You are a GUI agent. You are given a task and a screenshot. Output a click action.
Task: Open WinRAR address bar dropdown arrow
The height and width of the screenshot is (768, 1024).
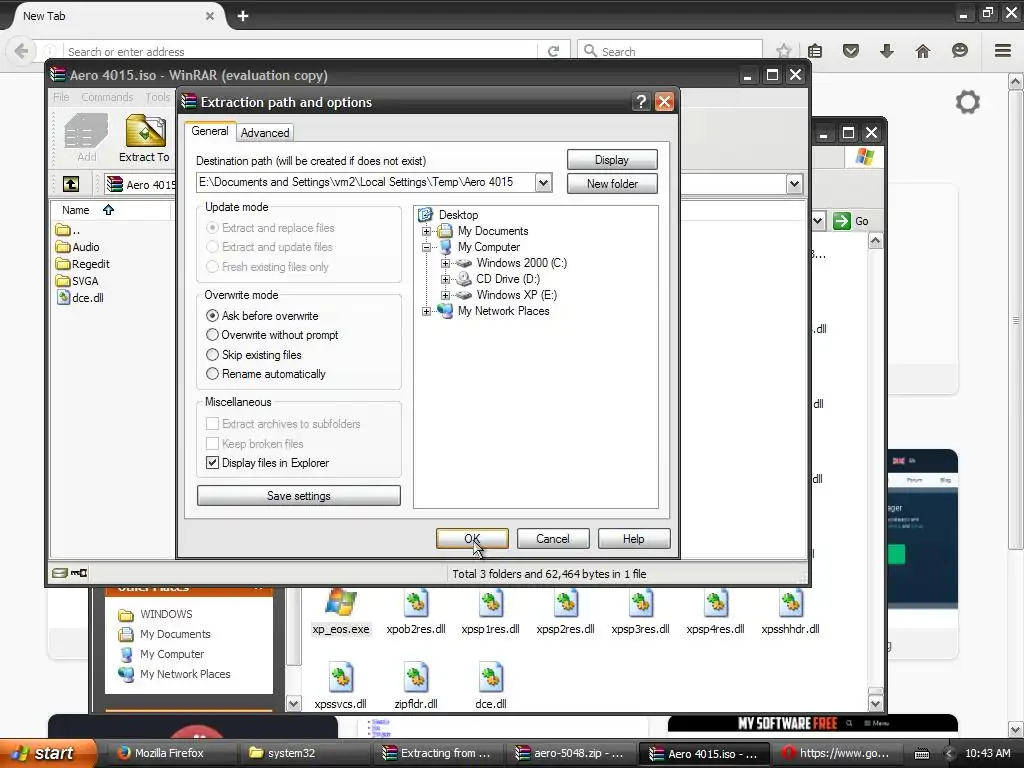point(794,184)
